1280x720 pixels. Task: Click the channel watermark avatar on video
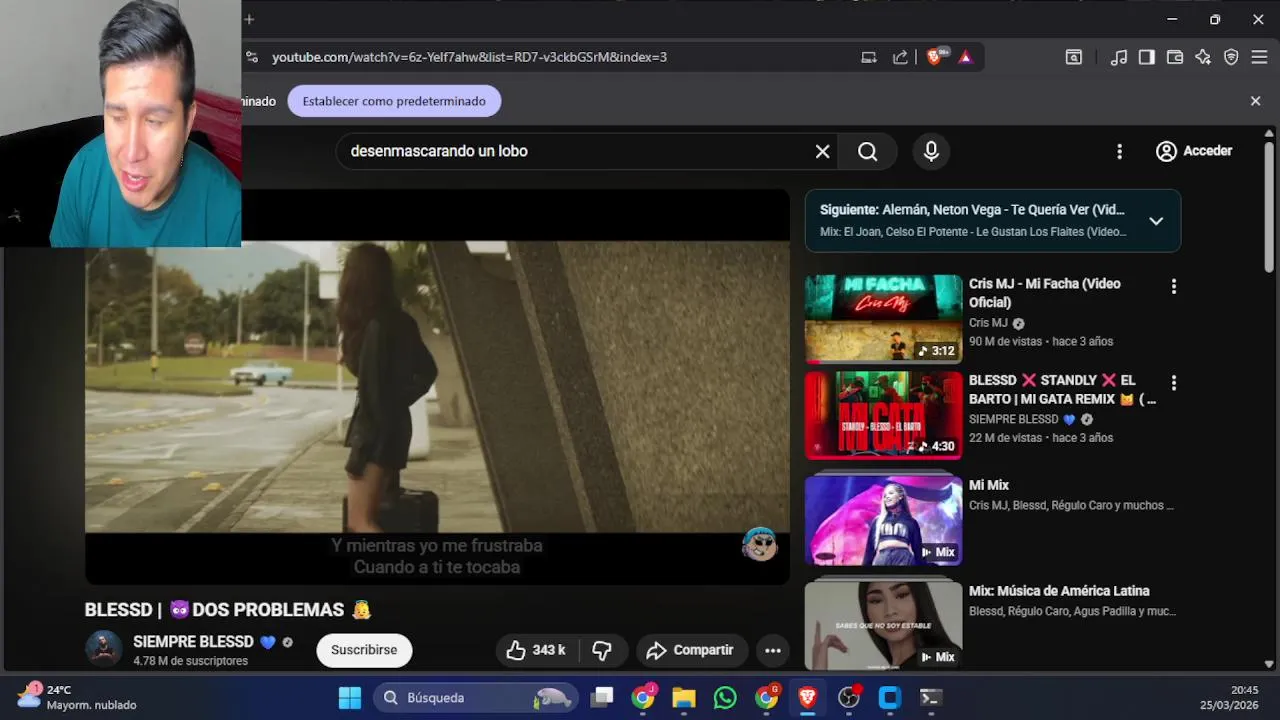760,543
